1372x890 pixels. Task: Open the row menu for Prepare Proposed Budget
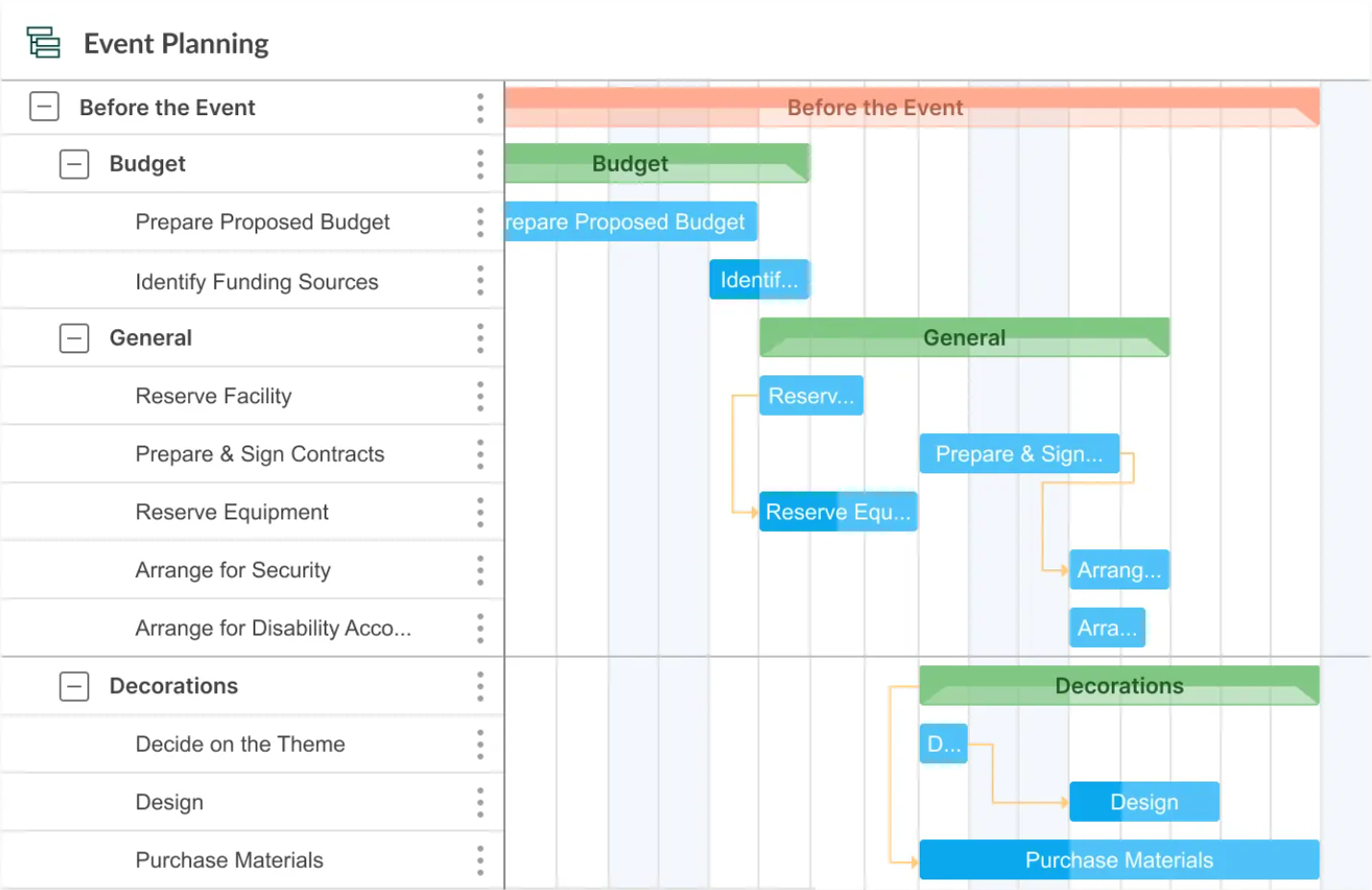pos(479,222)
